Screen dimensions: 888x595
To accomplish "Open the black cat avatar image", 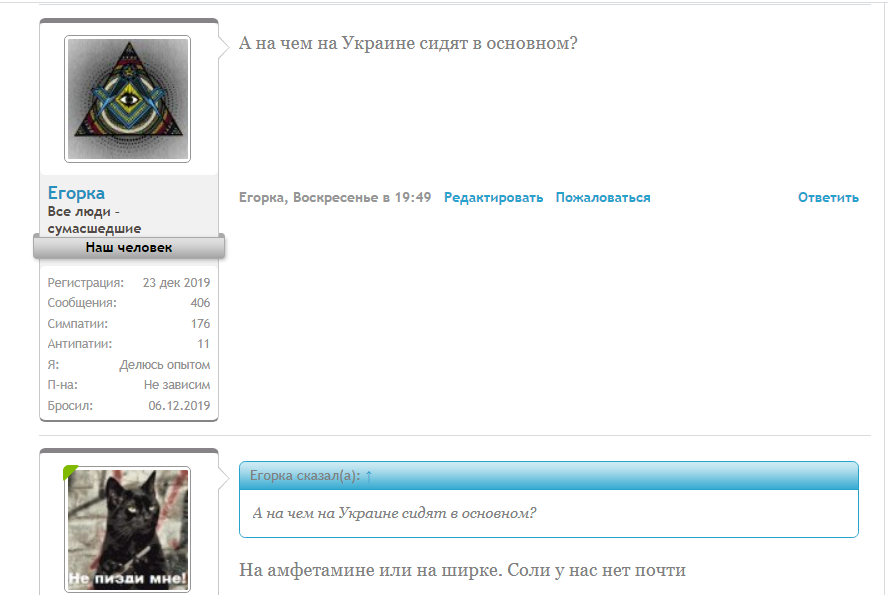I will click(x=128, y=530).
